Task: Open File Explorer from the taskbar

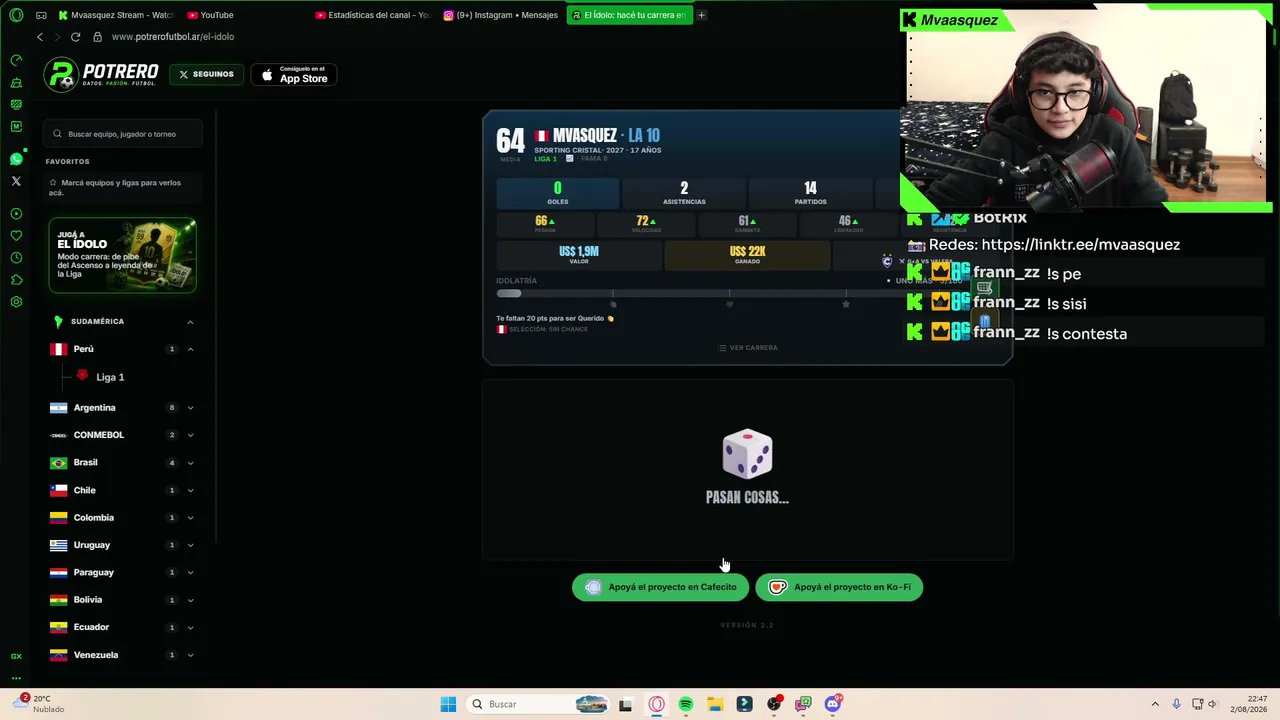Action: pyautogui.click(x=715, y=704)
